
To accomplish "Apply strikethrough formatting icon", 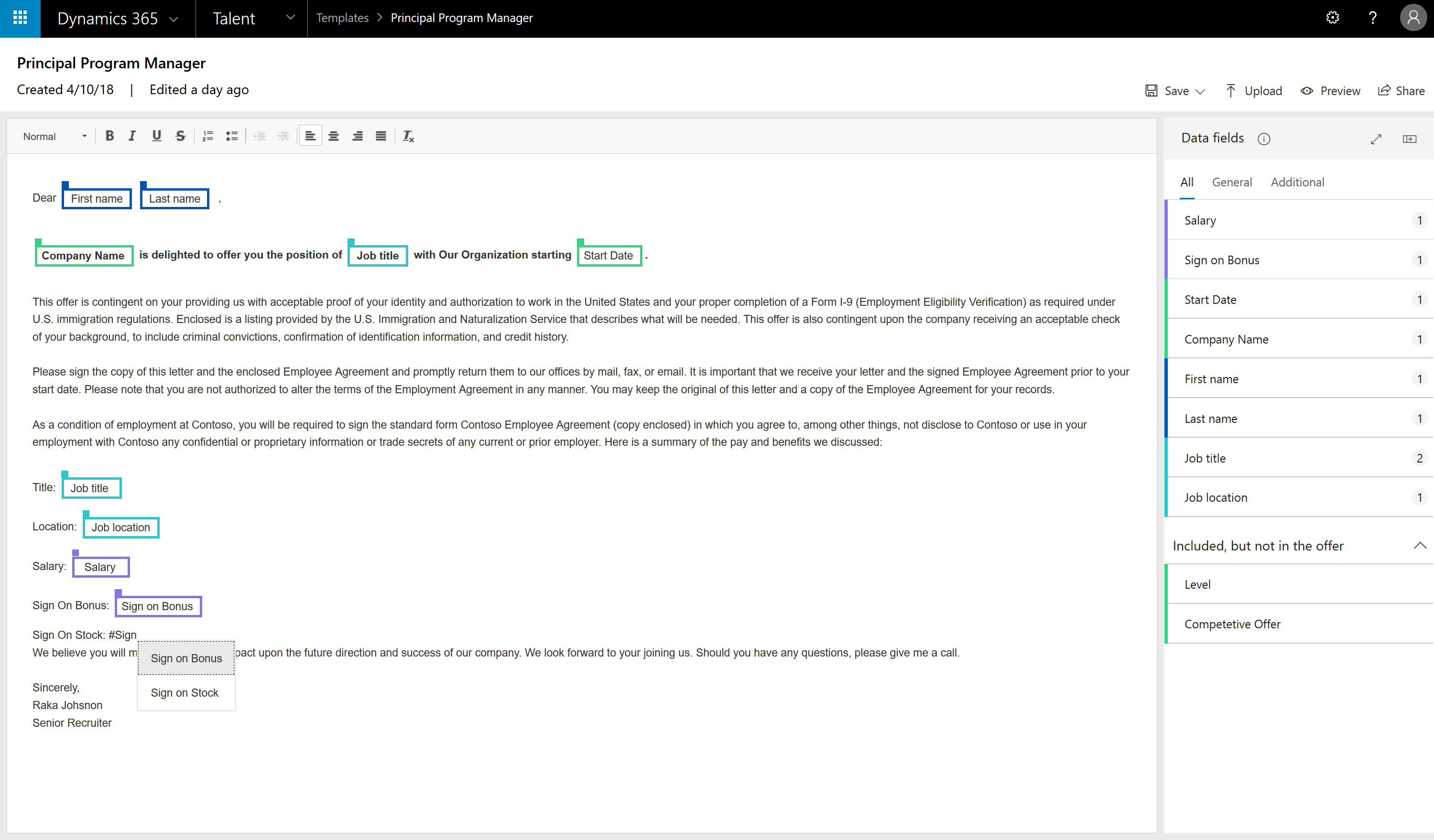I will 180,136.
